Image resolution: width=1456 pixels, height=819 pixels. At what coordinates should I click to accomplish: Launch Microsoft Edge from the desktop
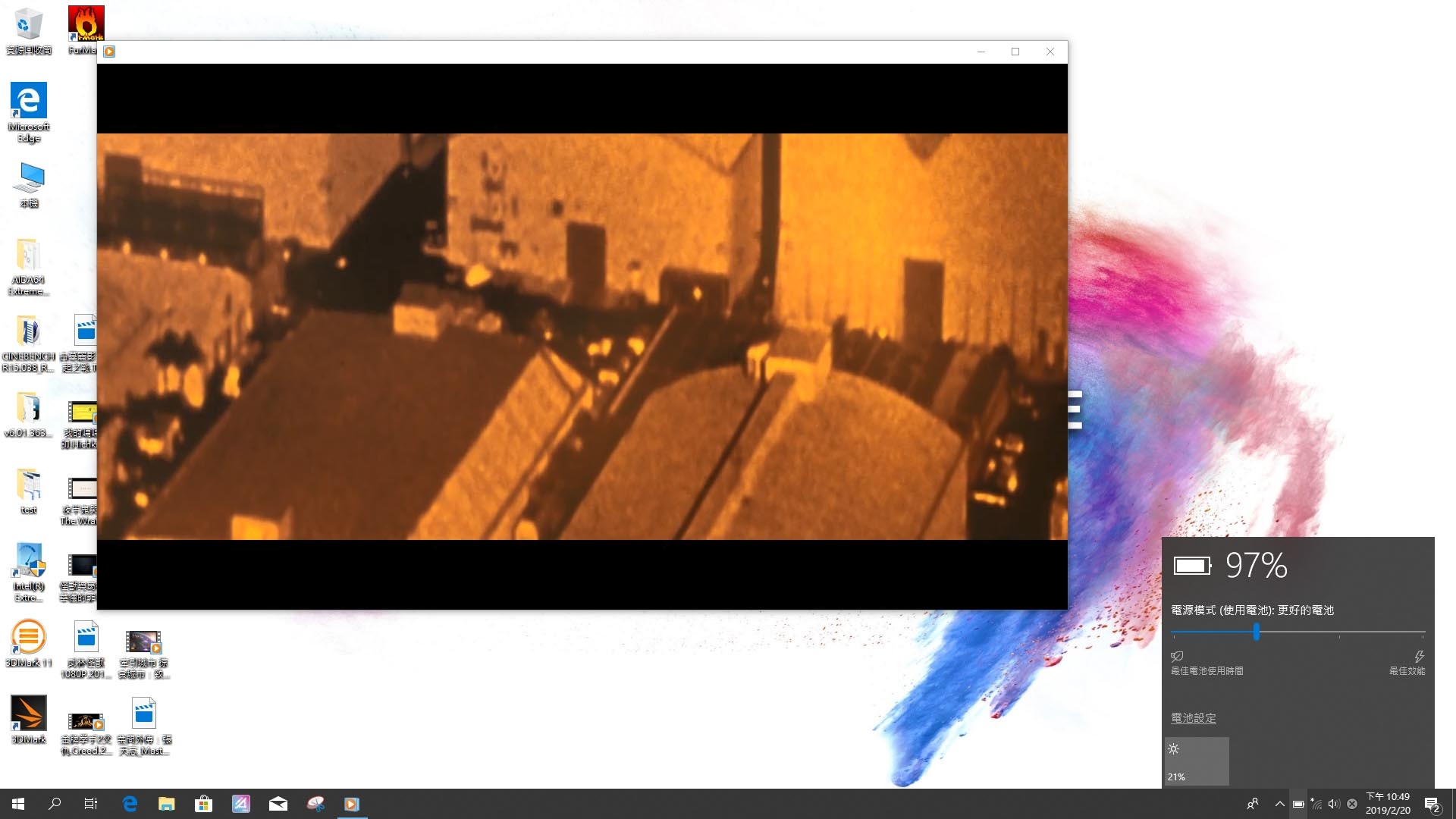pos(29,112)
